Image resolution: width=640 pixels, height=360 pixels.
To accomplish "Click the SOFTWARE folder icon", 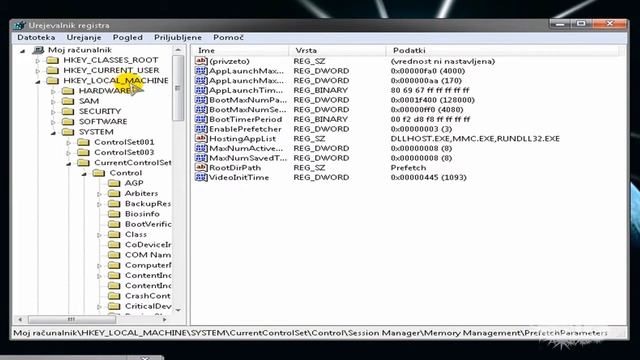I will click(68, 121).
